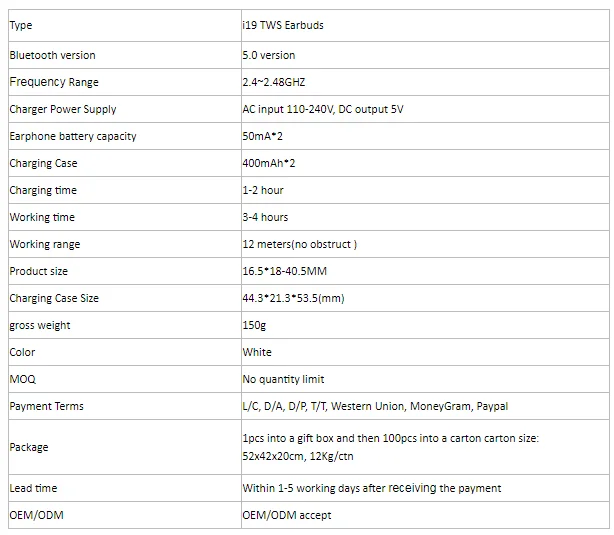Click the "i19 TWS Earbuds" type value cell

pos(283,25)
